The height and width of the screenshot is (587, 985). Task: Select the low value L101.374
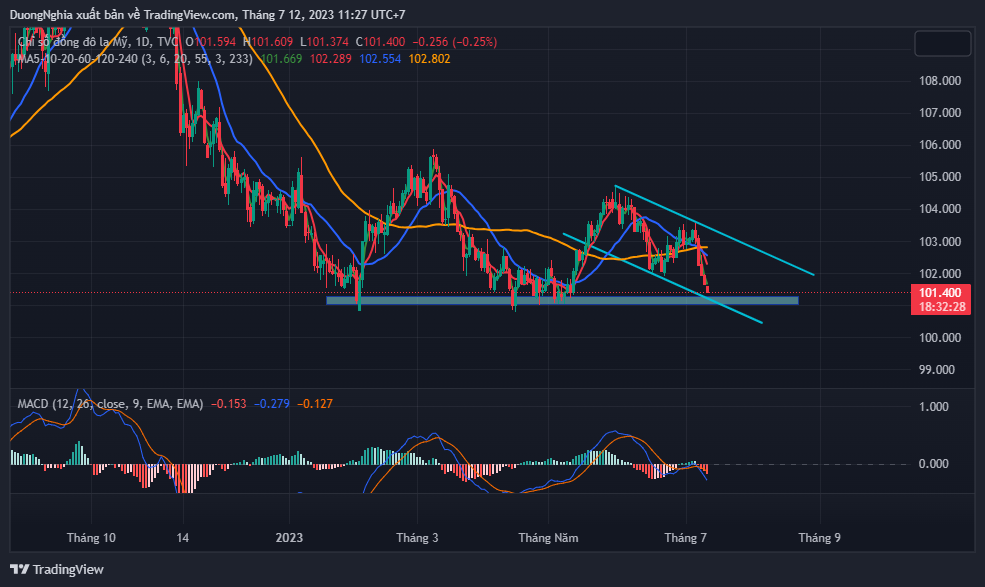[x=324, y=42]
